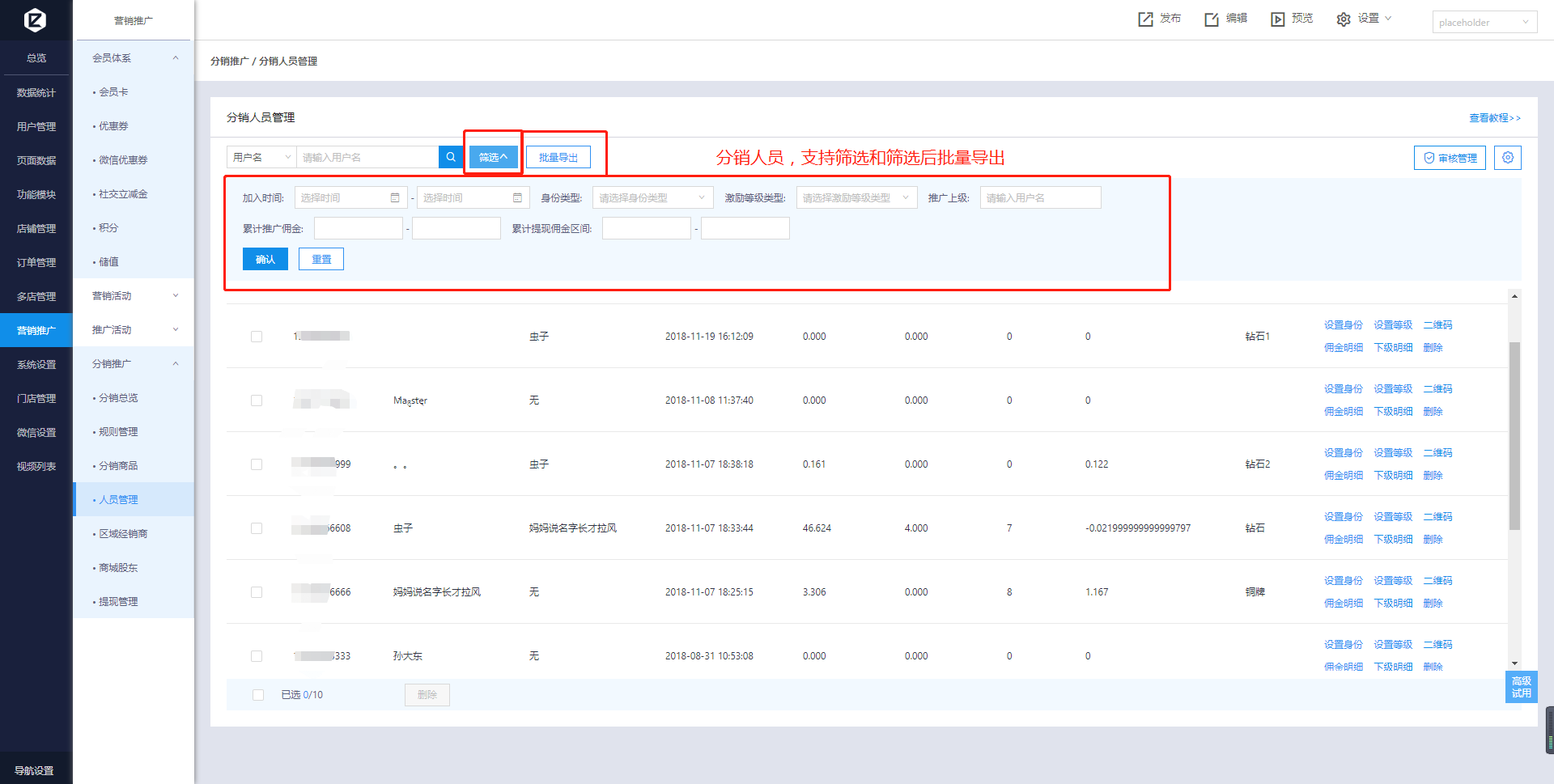Click the 编辑 edit icon in header
This screenshot has width=1554, height=784.
(x=1212, y=19)
